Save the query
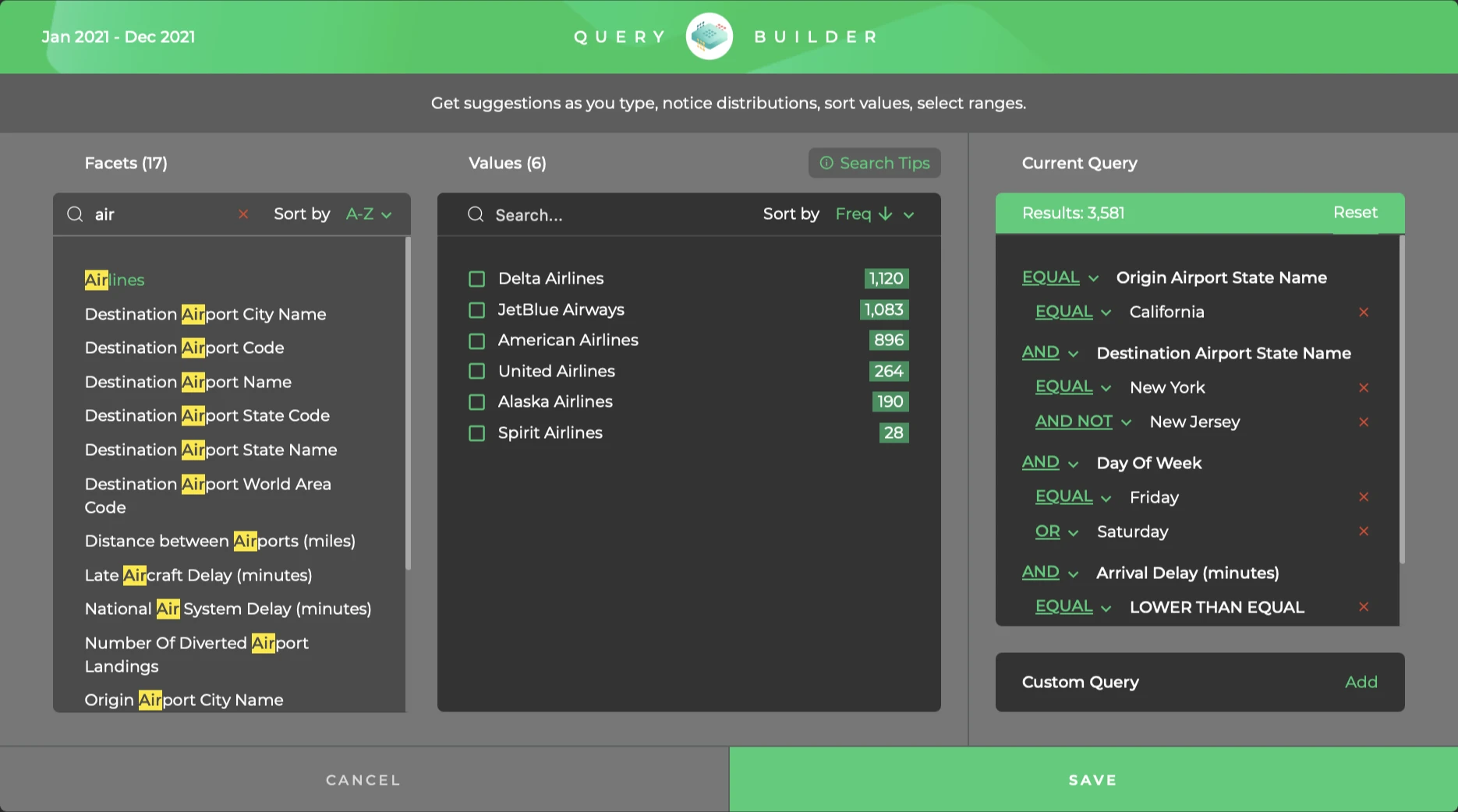This screenshot has width=1458, height=812. tap(1093, 780)
